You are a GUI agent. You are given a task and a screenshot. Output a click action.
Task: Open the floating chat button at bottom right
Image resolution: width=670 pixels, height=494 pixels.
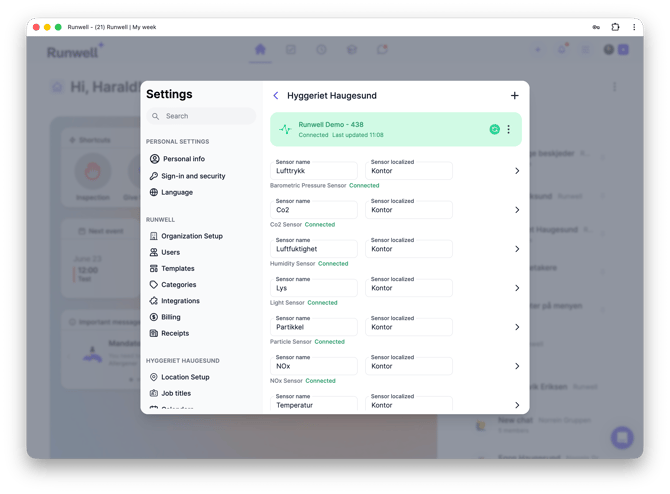click(622, 437)
